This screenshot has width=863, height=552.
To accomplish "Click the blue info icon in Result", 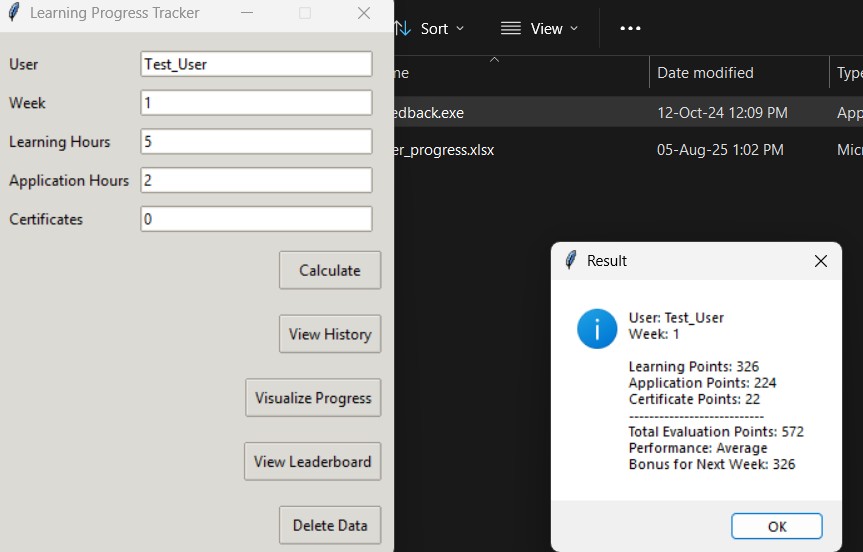I will click(597, 329).
